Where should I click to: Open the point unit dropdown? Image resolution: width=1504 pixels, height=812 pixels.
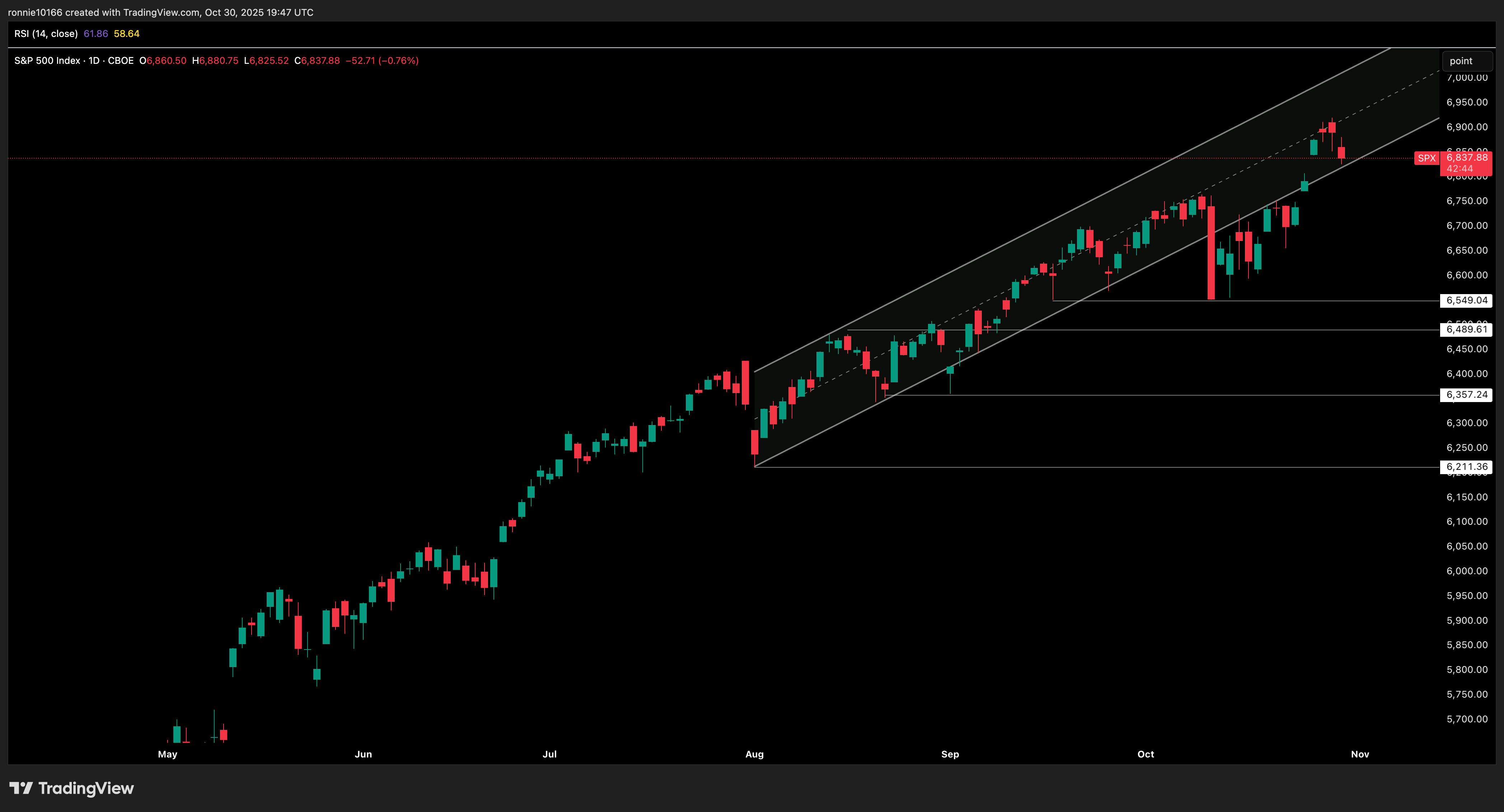coord(1467,61)
